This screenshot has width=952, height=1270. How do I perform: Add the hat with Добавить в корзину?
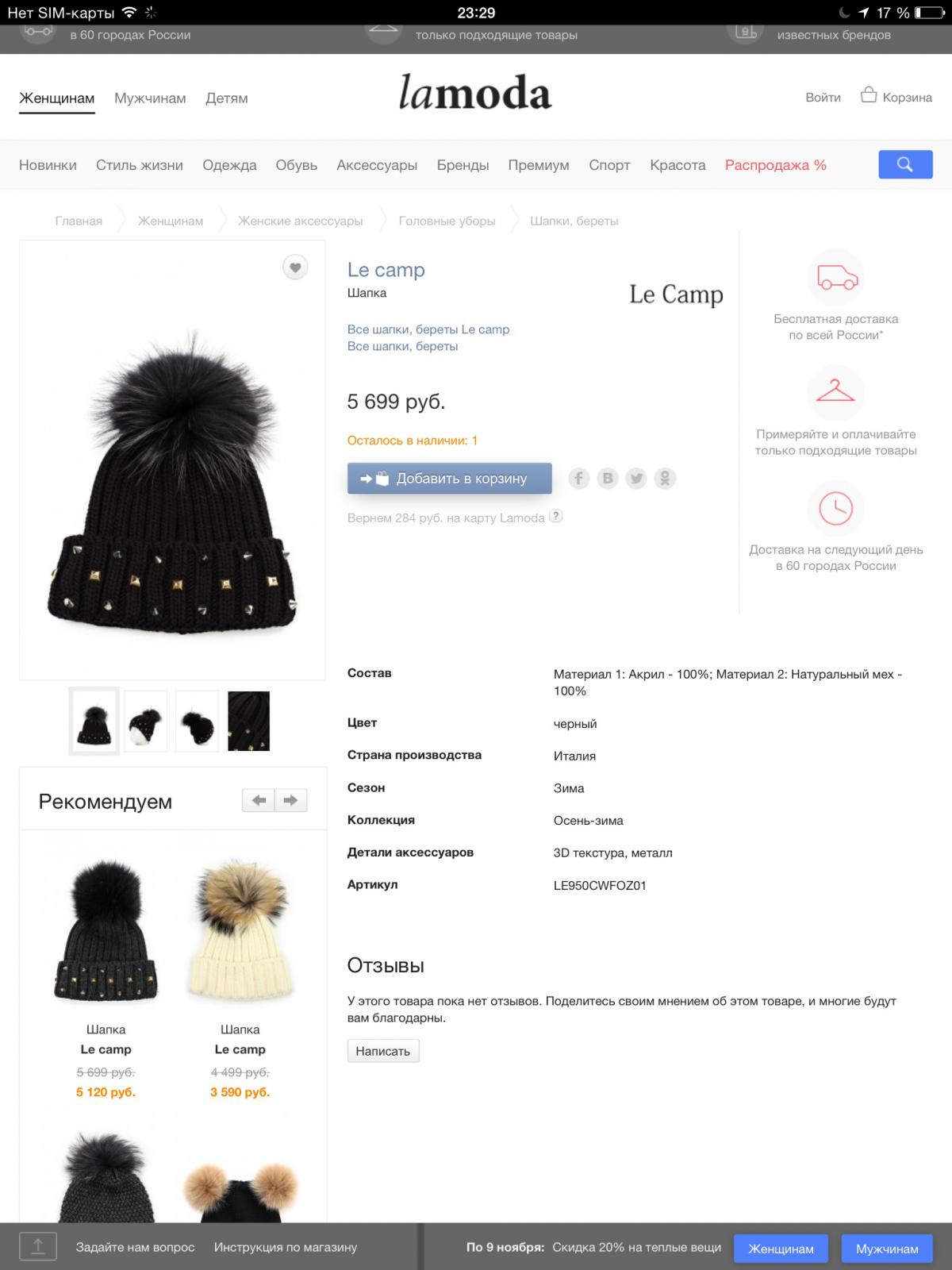pyautogui.click(x=450, y=479)
